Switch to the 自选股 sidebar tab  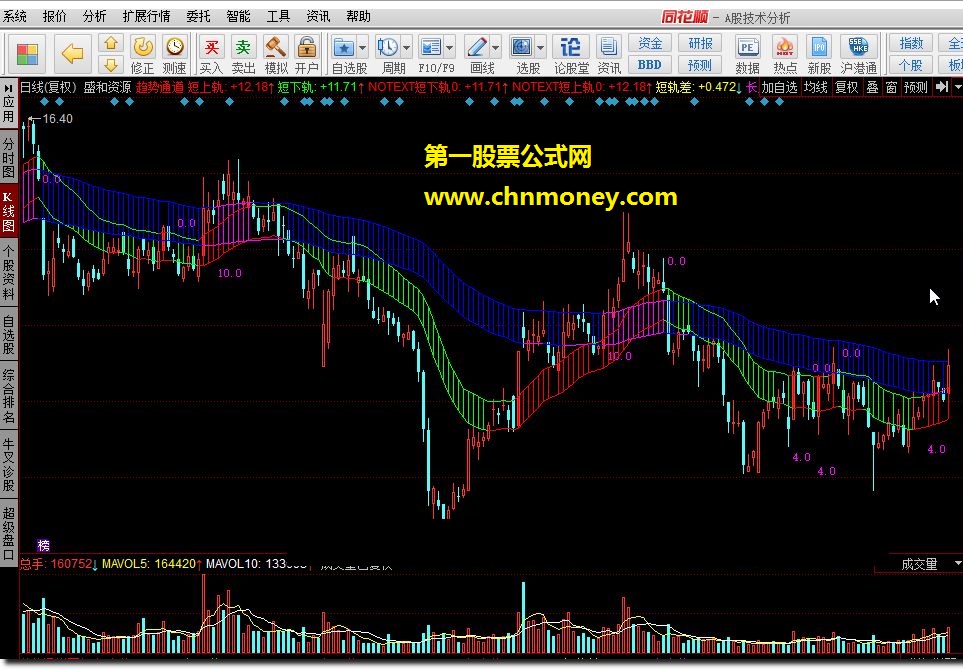pos(9,335)
